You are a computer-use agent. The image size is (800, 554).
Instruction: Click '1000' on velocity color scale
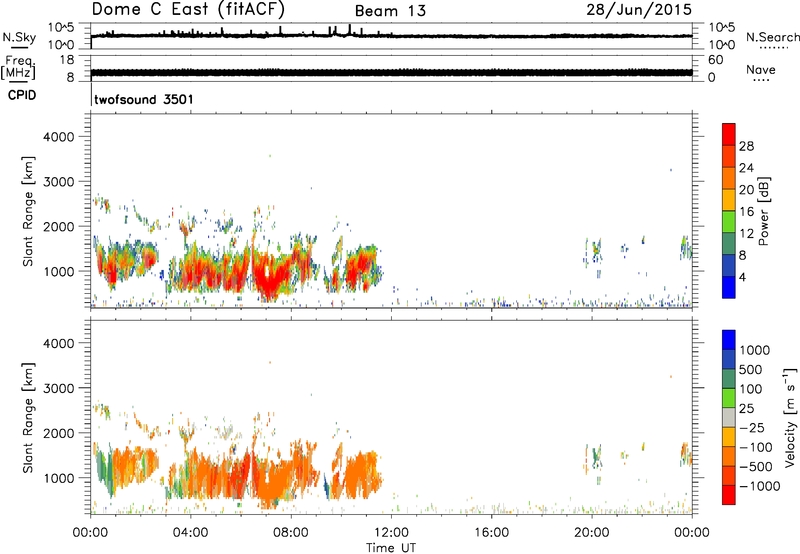click(755, 350)
